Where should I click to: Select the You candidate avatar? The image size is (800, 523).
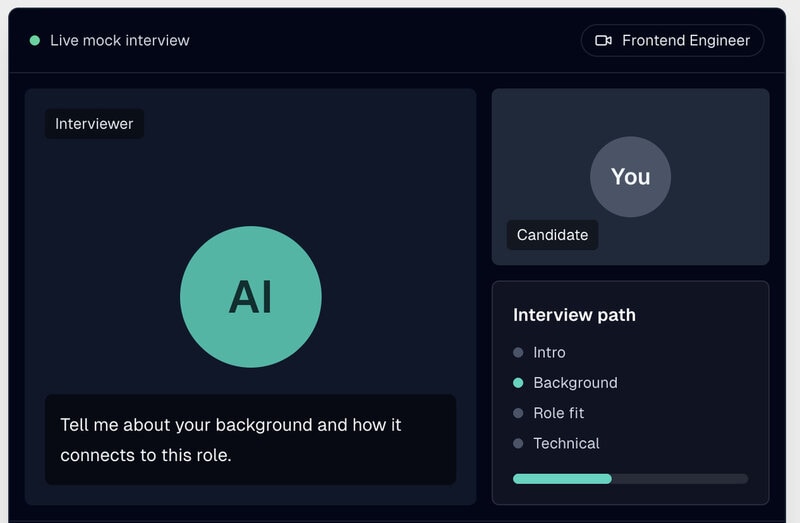pyautogui.click(x=630, y=177)
